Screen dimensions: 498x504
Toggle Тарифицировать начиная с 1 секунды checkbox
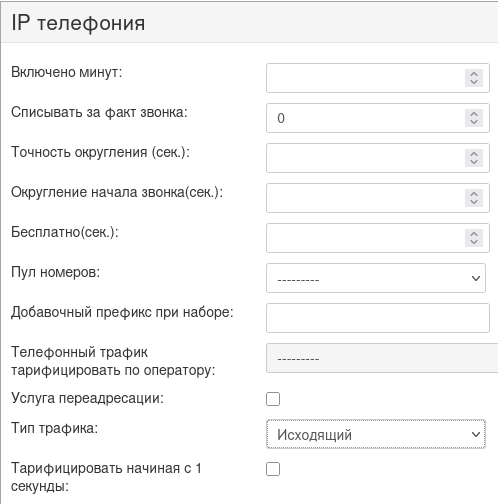pos(273,469)
